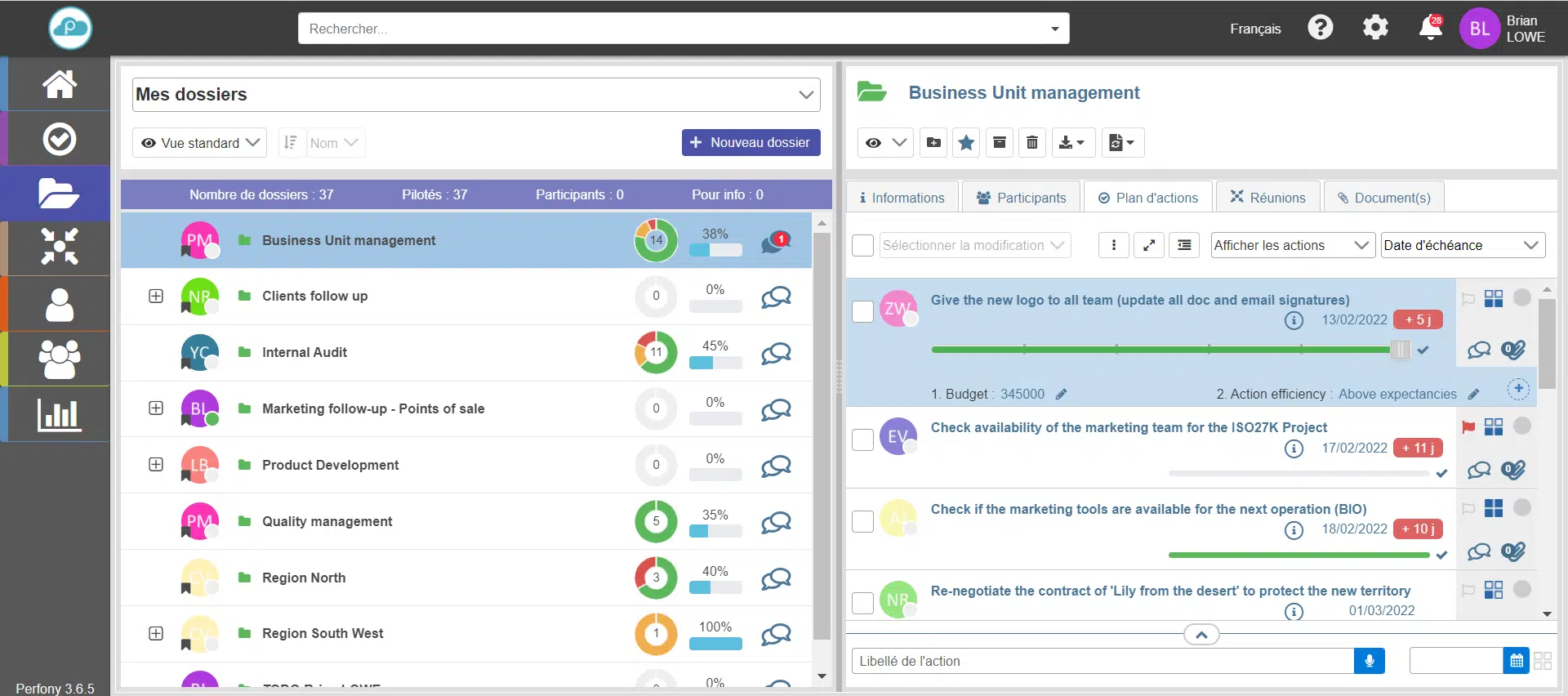The height and width of the screenshot is (696, 1568).
Task: Tick checkbox for the new logo action
Action: 862,311
